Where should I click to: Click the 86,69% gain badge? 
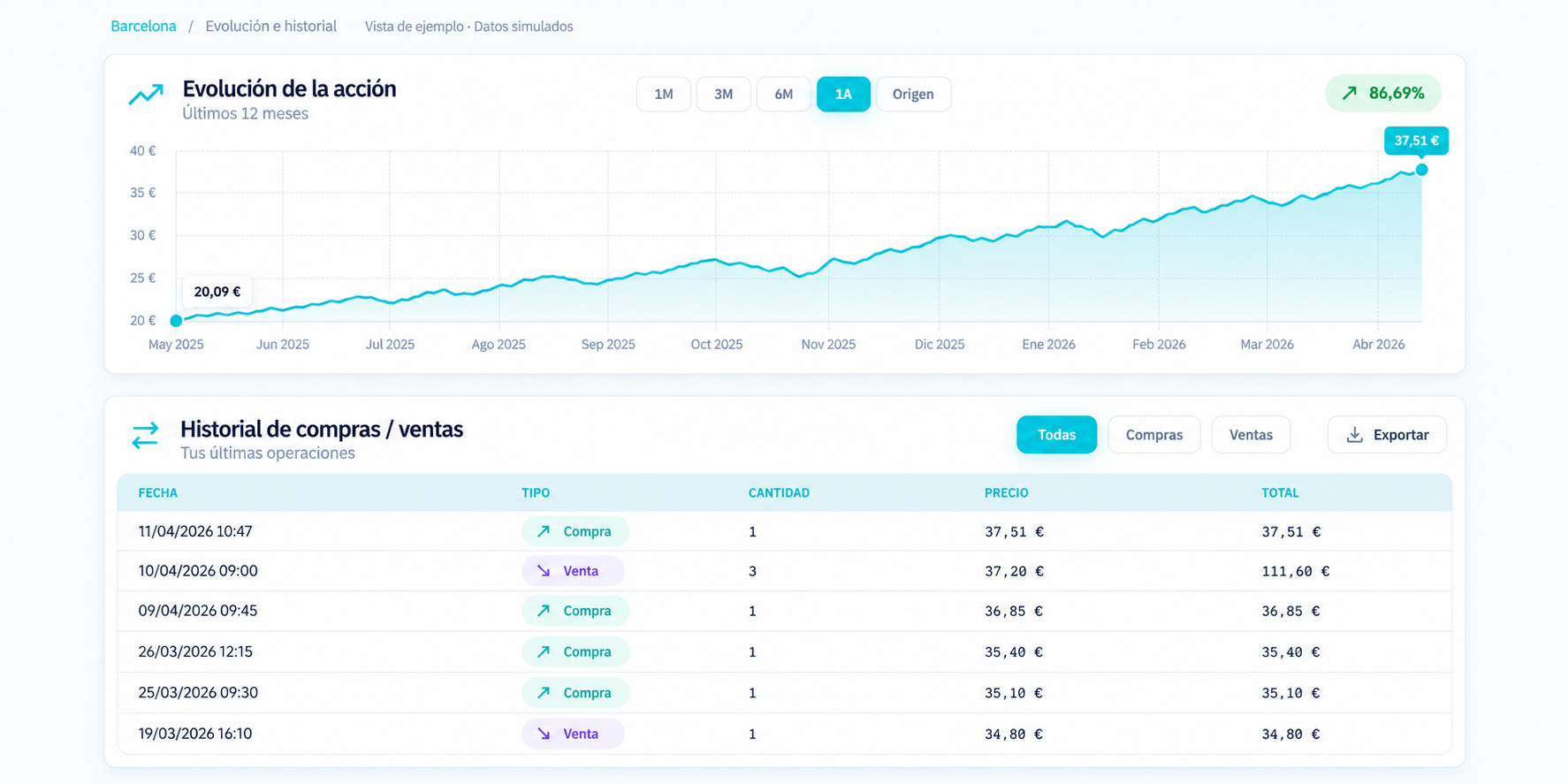coord(1383,93)
